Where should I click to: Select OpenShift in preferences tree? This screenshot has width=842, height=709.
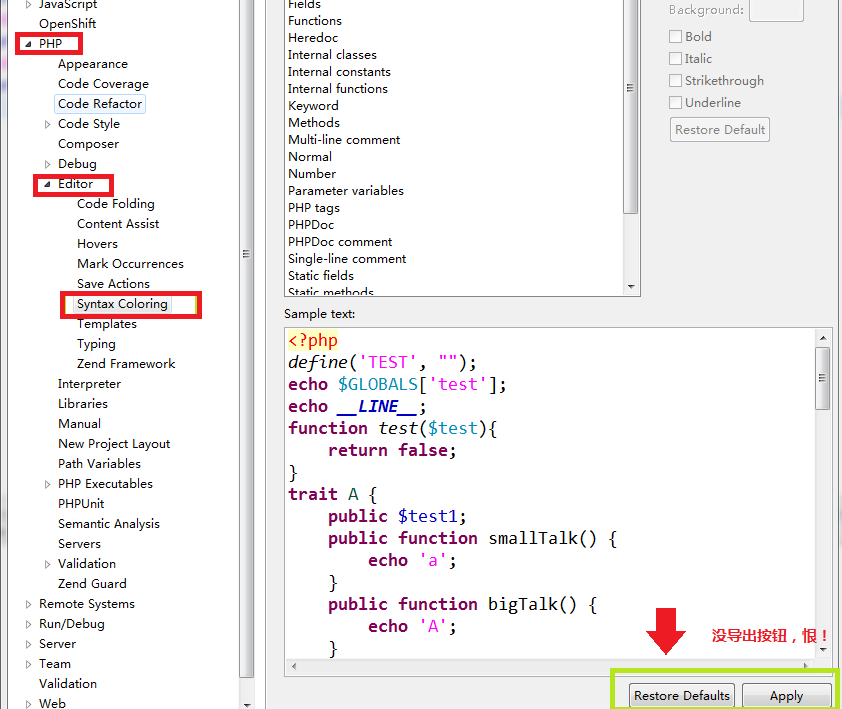point(67,24)
